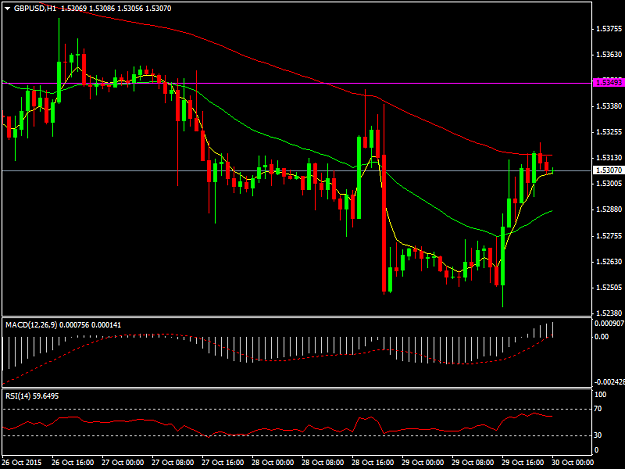
Task: Click the 26 Oct 2015 time axis label
Action: 22,463
